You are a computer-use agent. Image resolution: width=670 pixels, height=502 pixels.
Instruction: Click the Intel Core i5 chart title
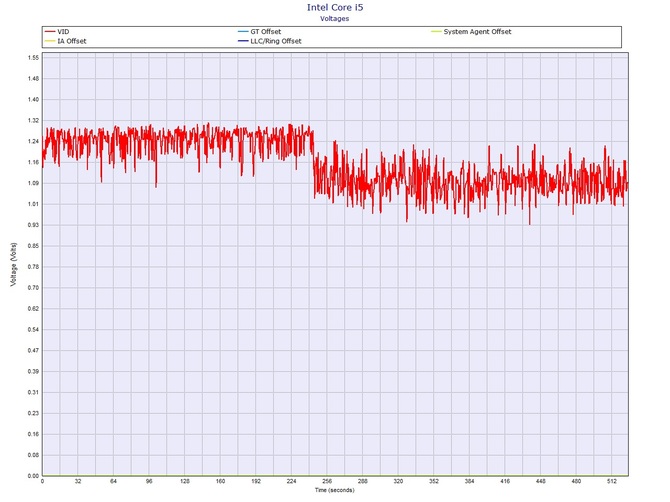coord(335,7)
